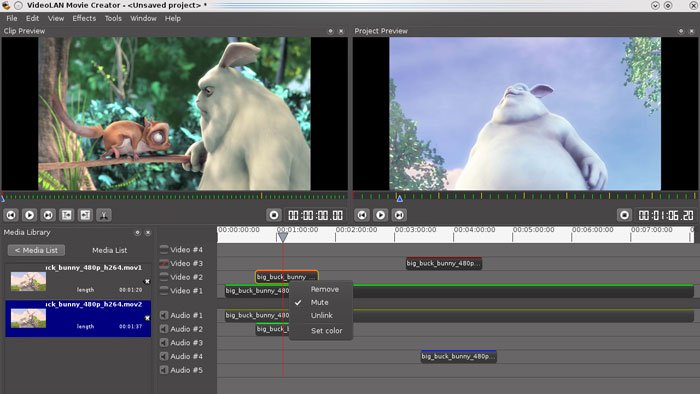Image resolution: width=700 pixels, height=394 pixels.
Task: Open the Help menu
Action: click(173, 18)
